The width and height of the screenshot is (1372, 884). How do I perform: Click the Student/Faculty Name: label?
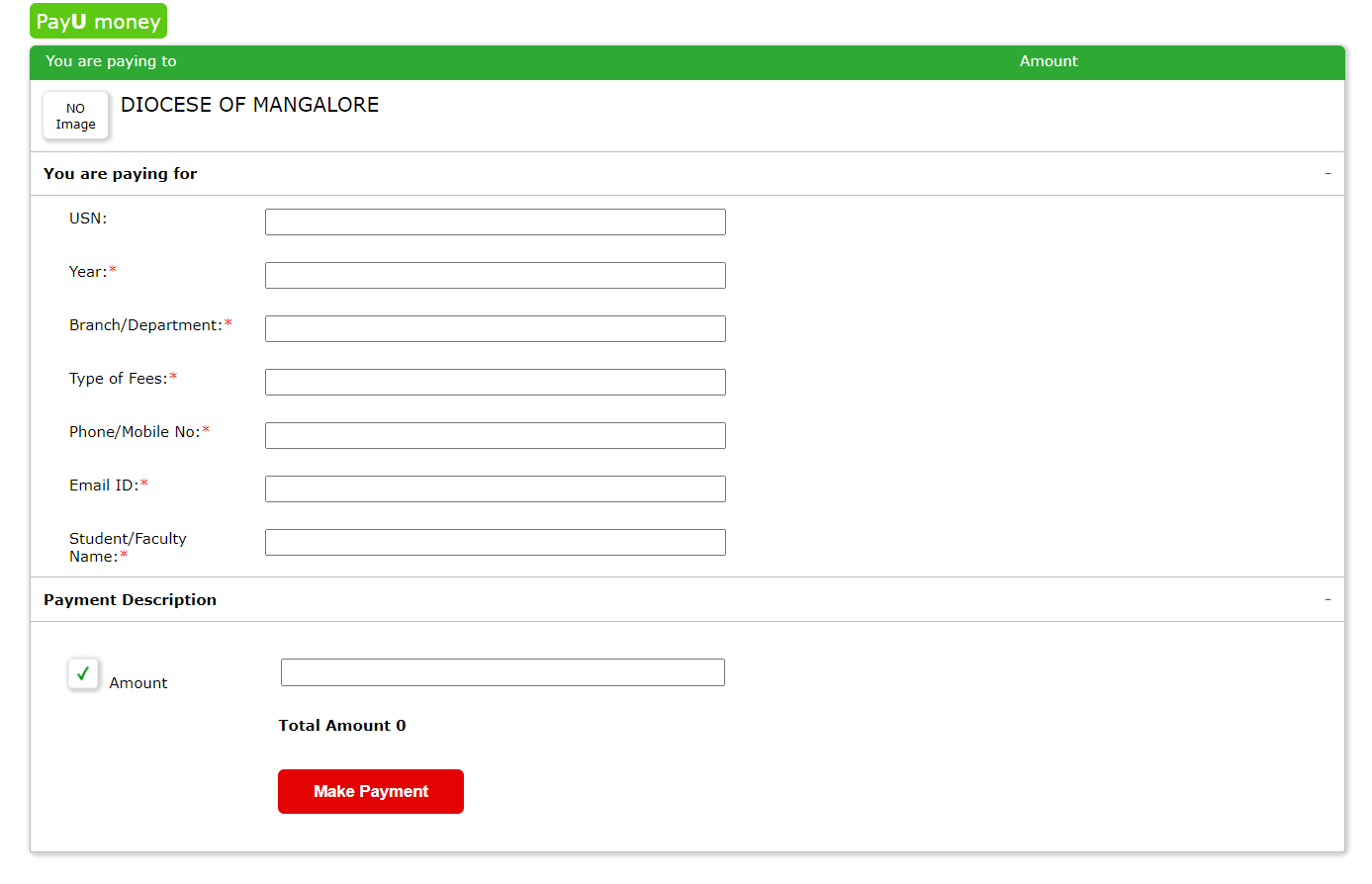pos(128,548)
